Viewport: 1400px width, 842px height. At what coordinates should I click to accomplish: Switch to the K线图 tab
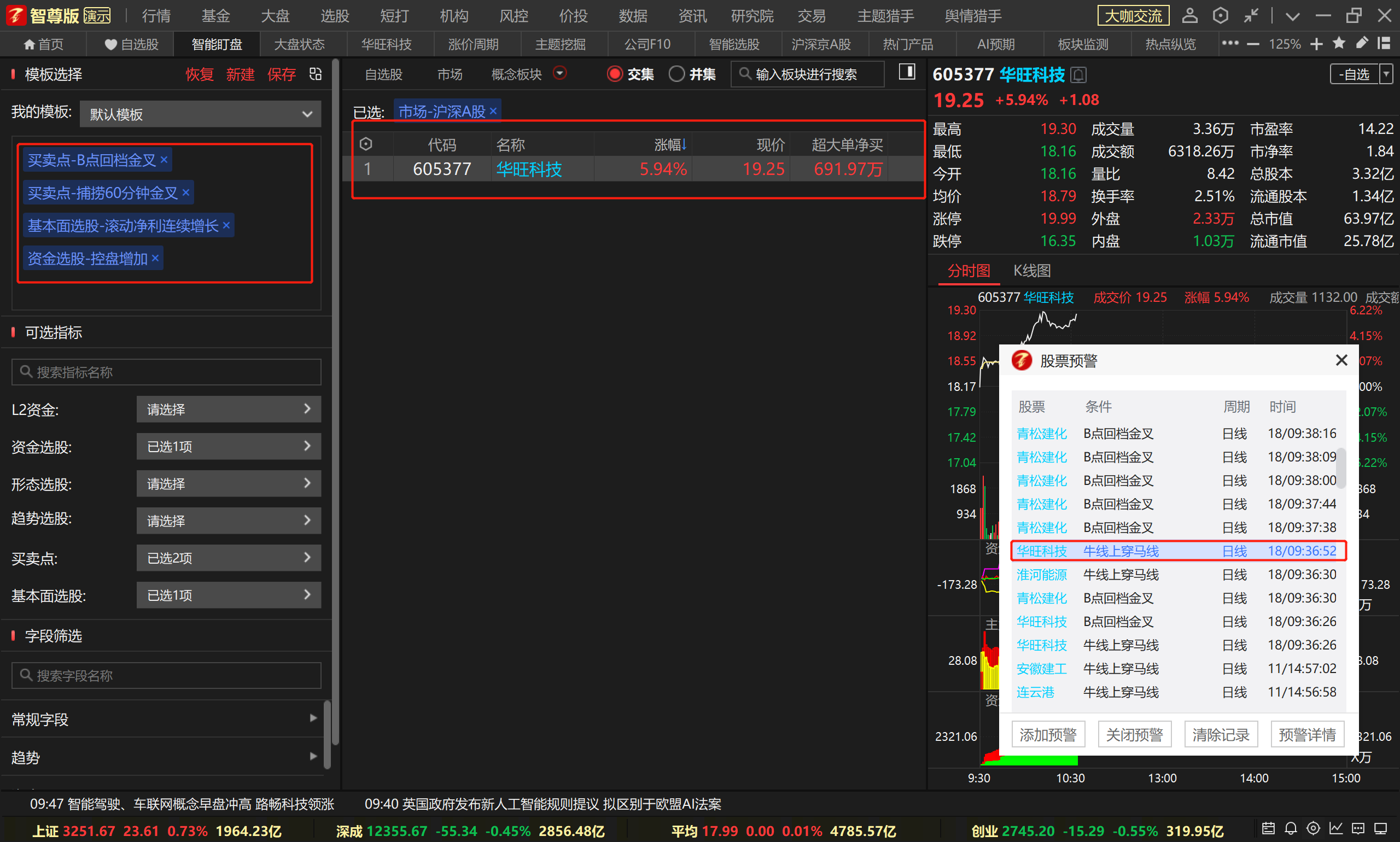(1032, 271)
